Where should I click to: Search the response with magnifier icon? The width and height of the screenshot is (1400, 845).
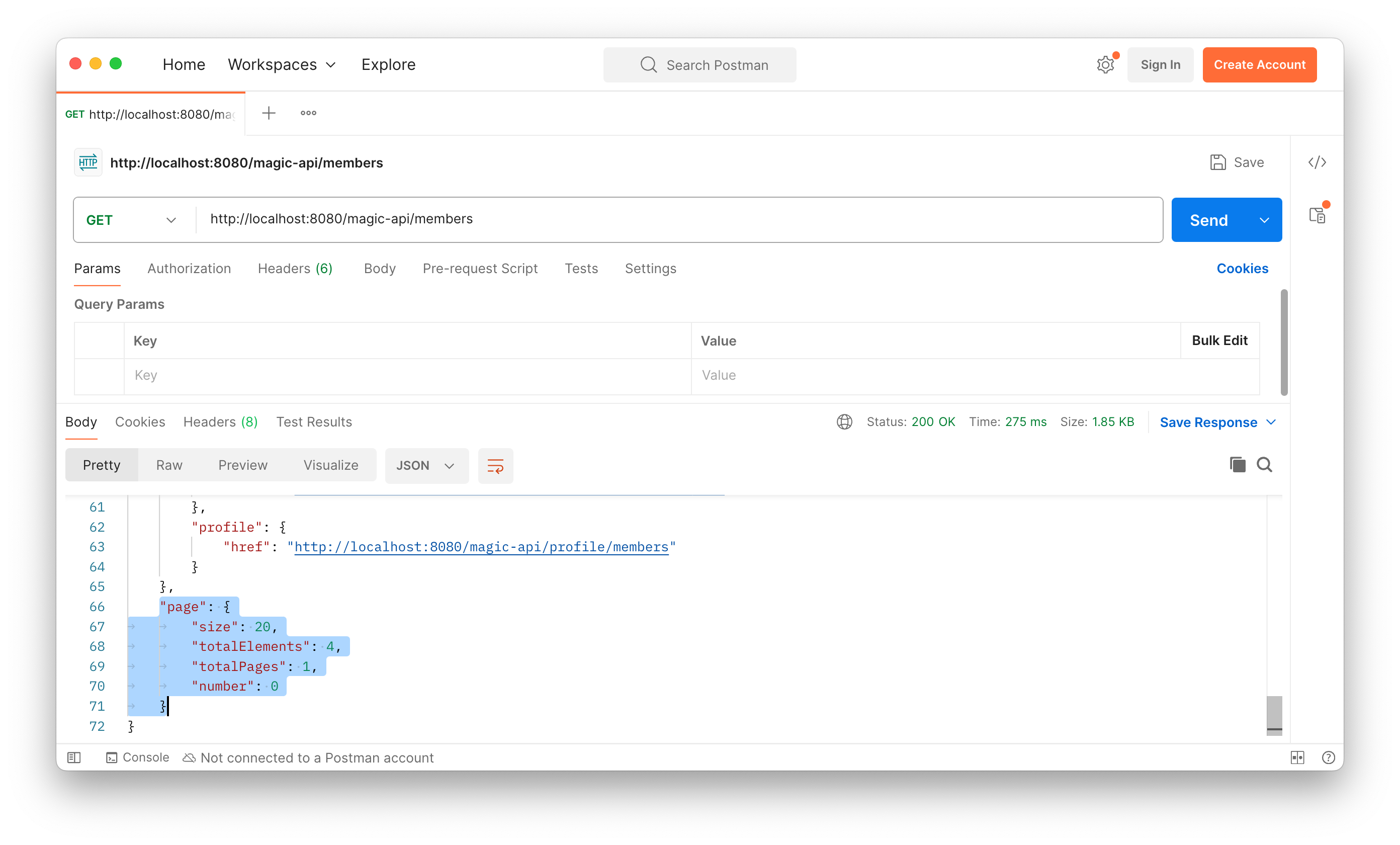coord(1264,465)
